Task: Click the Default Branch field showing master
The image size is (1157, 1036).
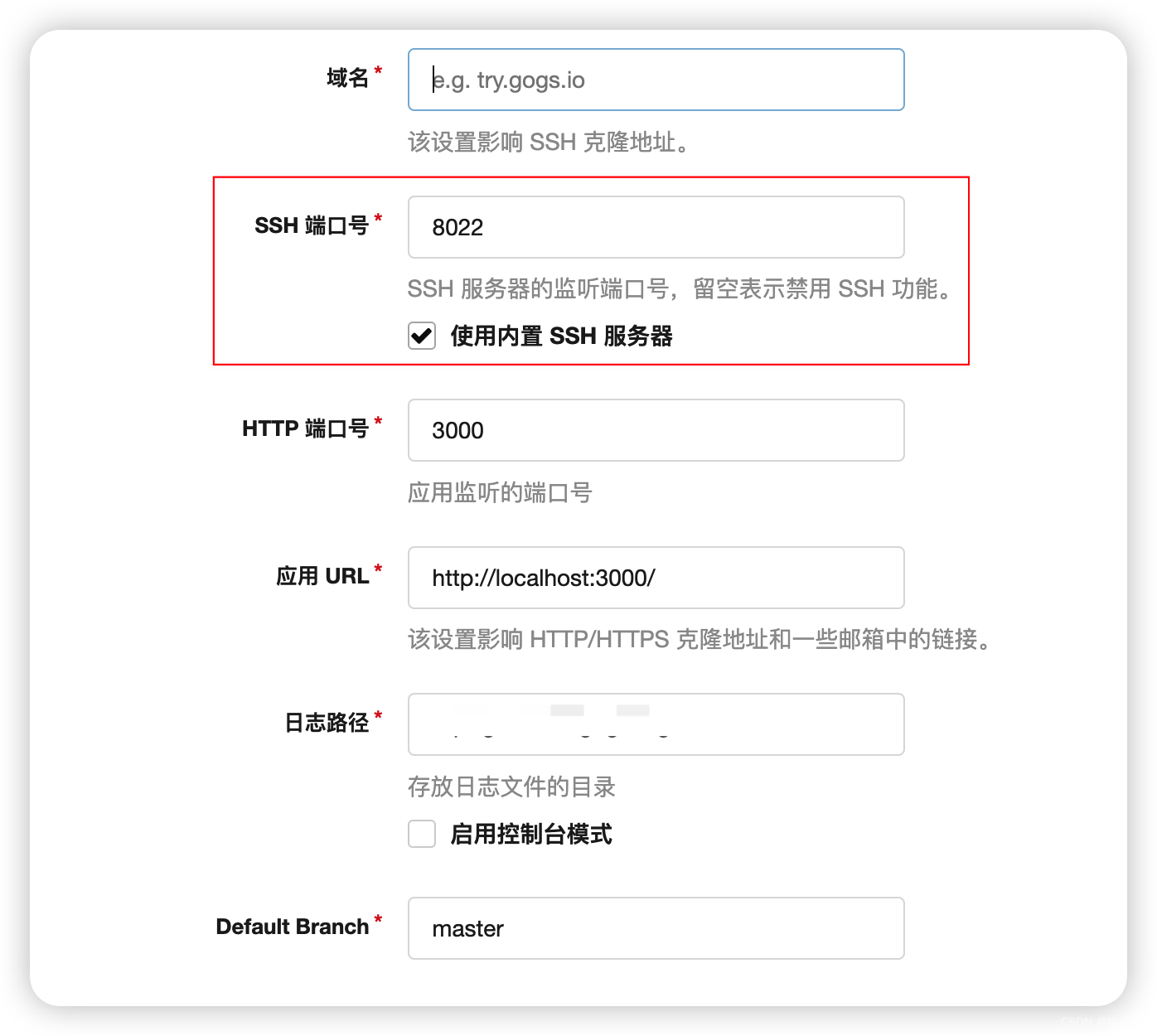Action: pos(656,928)
